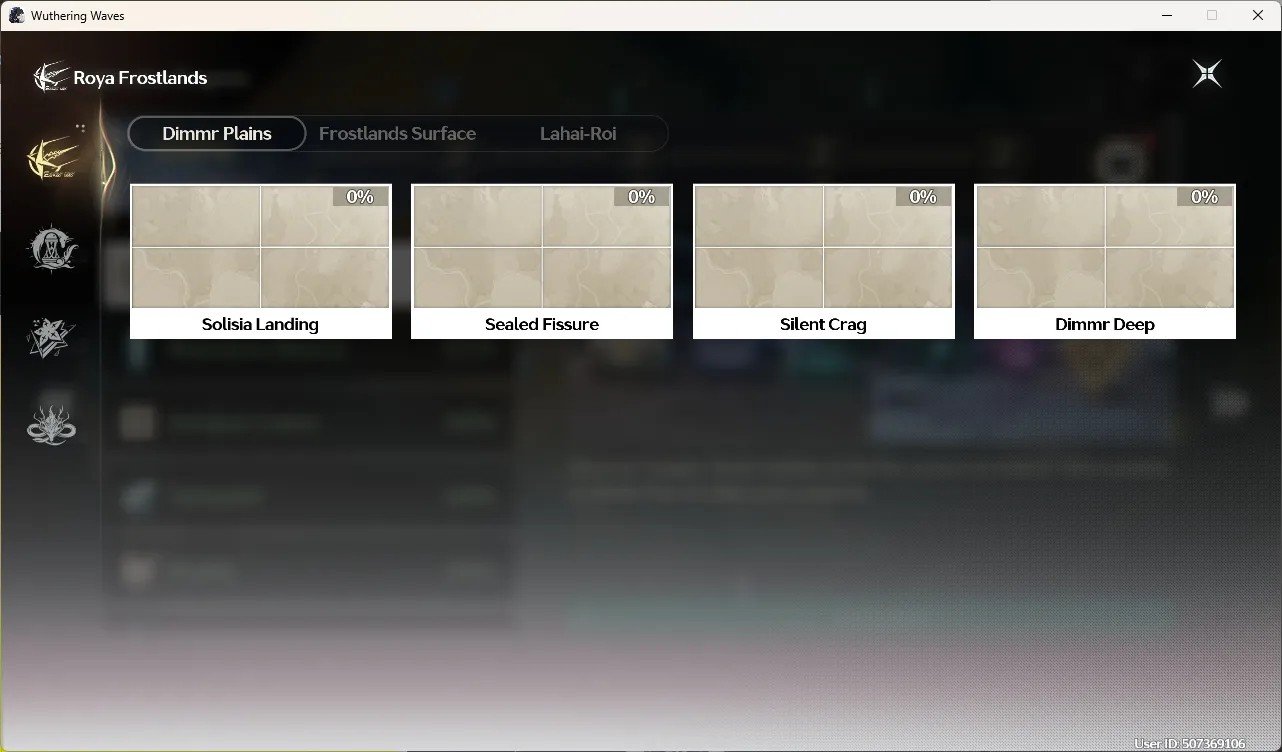Click the Roya Frostlands header logo icon
The image size is (1282, 752).
[x=50, y=77]
